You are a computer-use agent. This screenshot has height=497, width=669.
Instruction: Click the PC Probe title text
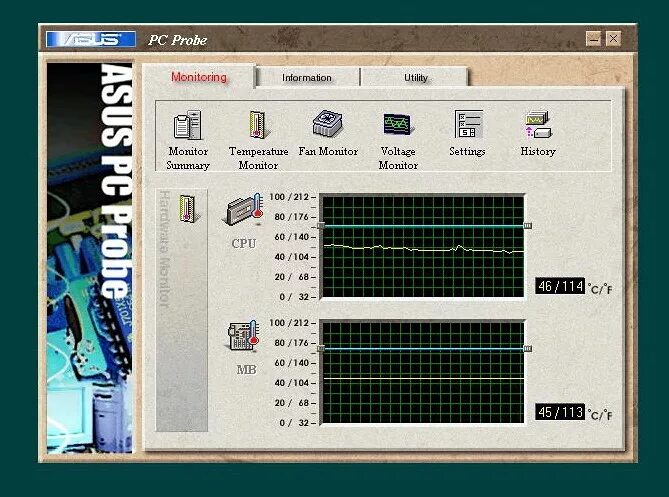[177, 40]
